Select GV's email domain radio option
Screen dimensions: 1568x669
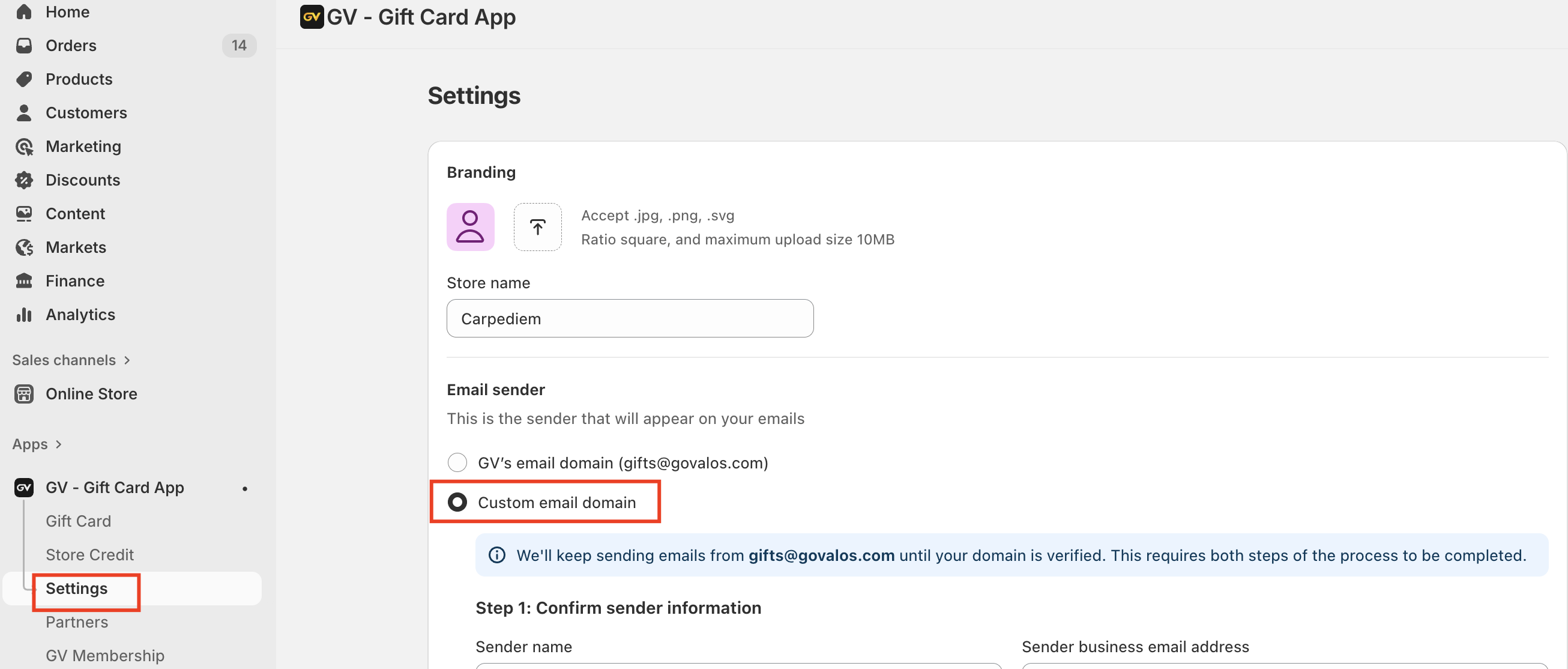[x=457, y=462]
